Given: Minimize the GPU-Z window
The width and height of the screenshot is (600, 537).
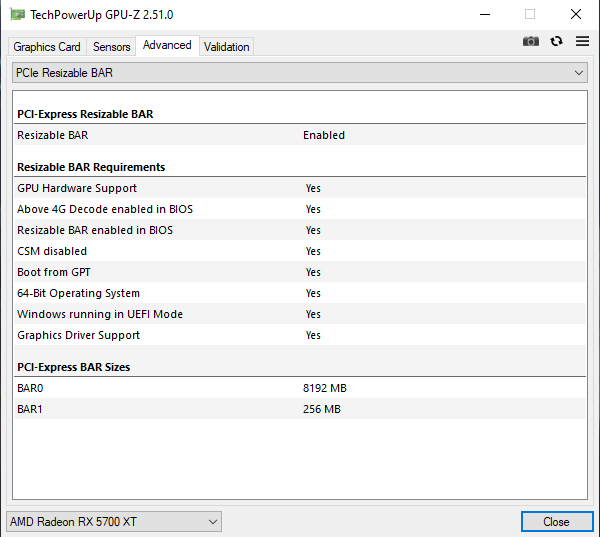Looking at the screenshot, I should coord(484,15).
